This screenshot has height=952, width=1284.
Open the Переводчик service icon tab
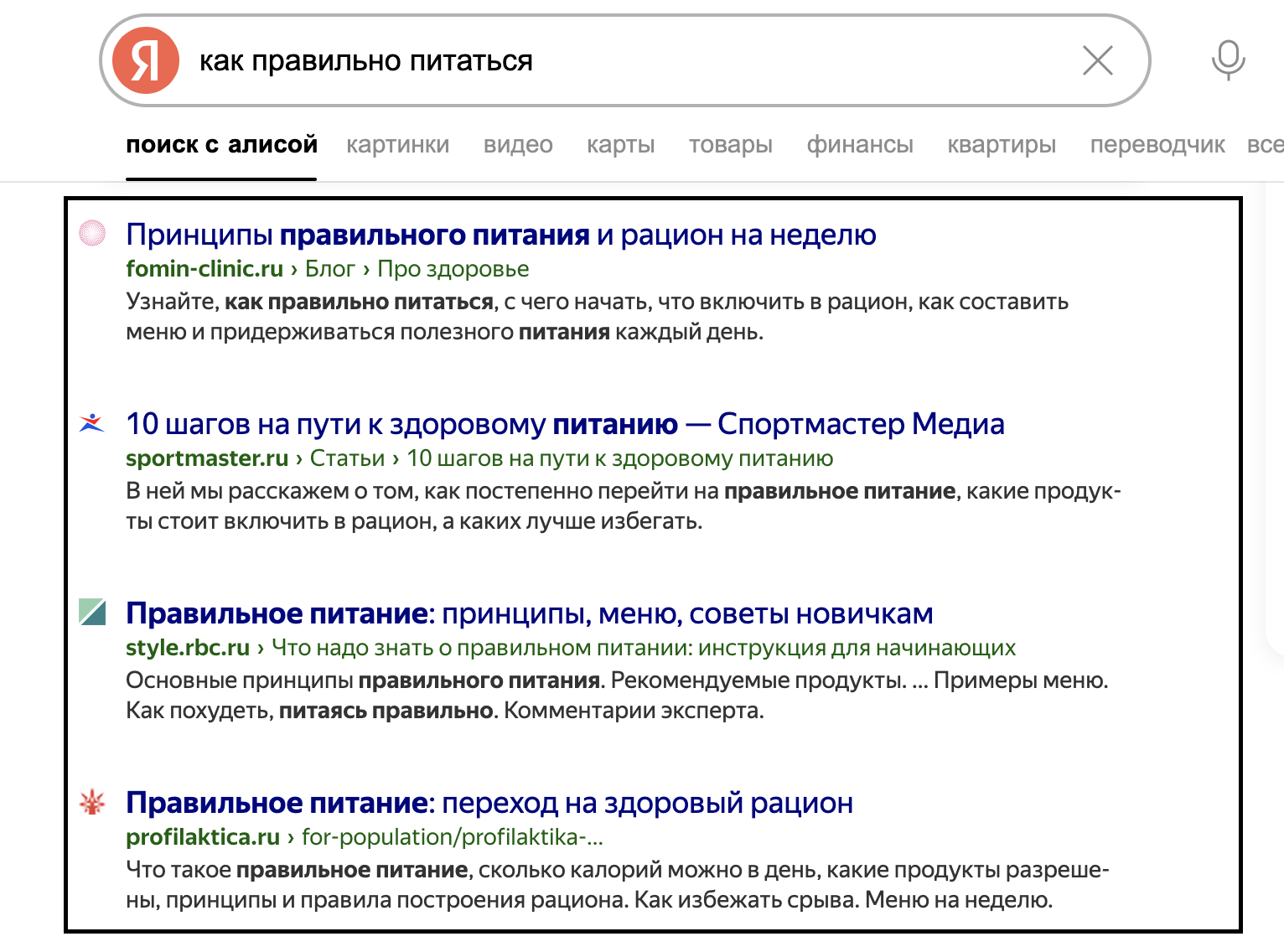tap(1157, 144)
